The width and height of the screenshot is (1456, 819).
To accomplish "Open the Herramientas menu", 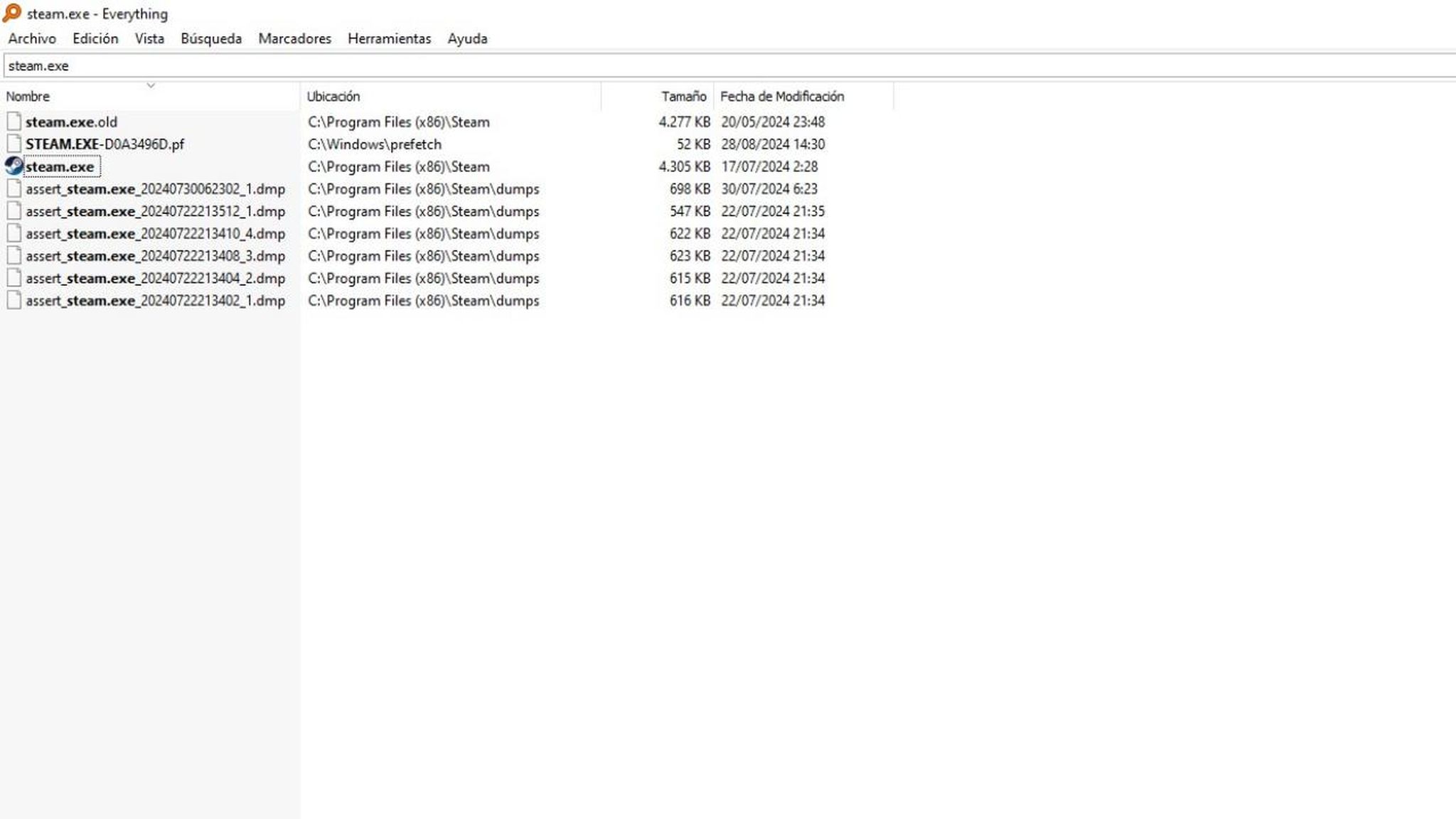I will (x=389, y=39).
